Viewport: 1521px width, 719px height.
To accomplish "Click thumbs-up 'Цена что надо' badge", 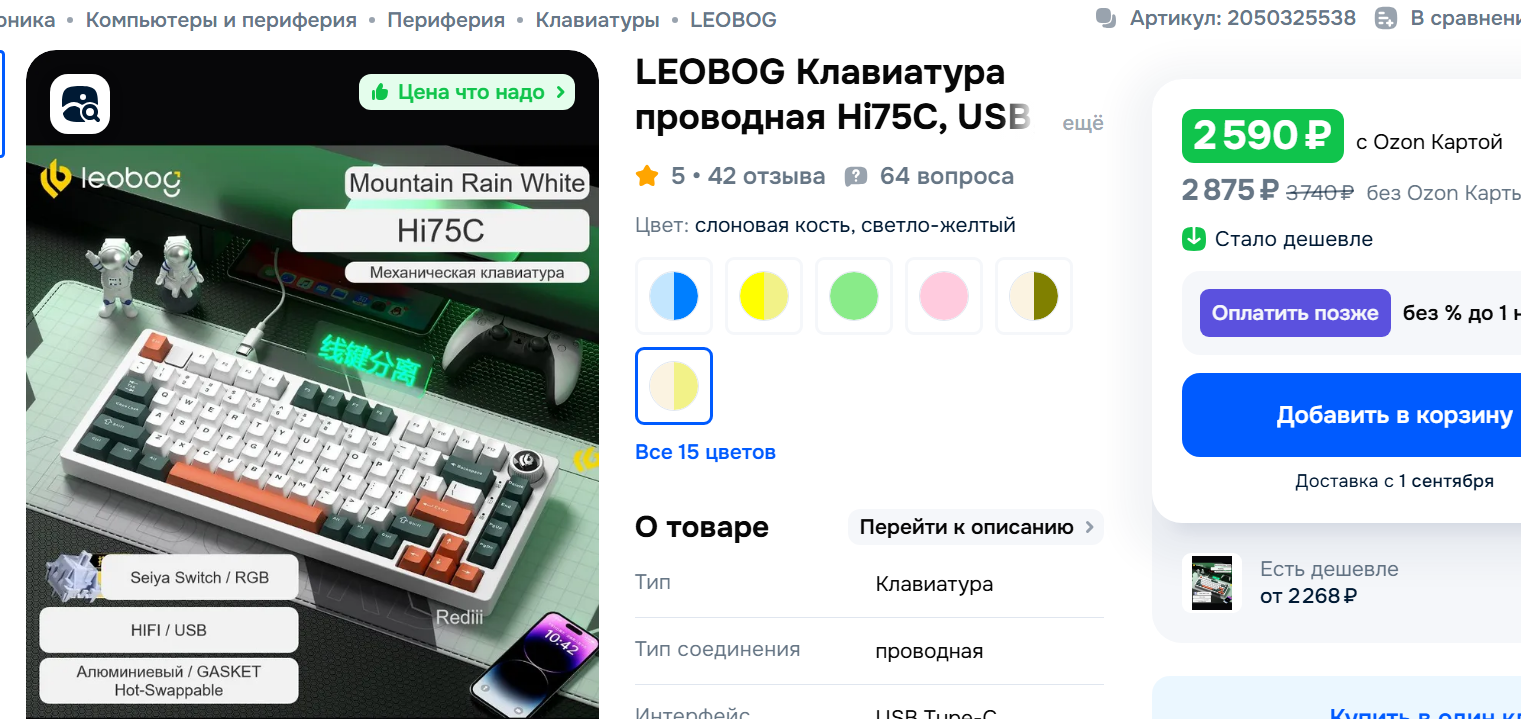I will (x=467, y=92).
